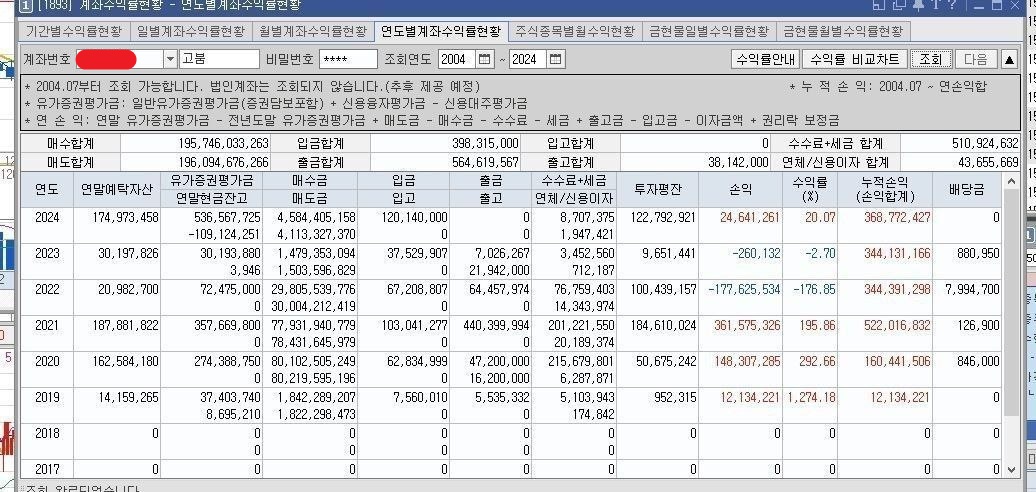The image size is (1036, 492).
Task: Open the 수익률 비교차트 button
Action: tap(854, 59)
